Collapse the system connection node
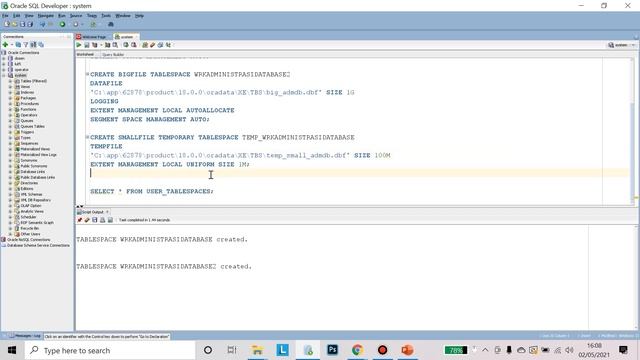 [4, 76]
